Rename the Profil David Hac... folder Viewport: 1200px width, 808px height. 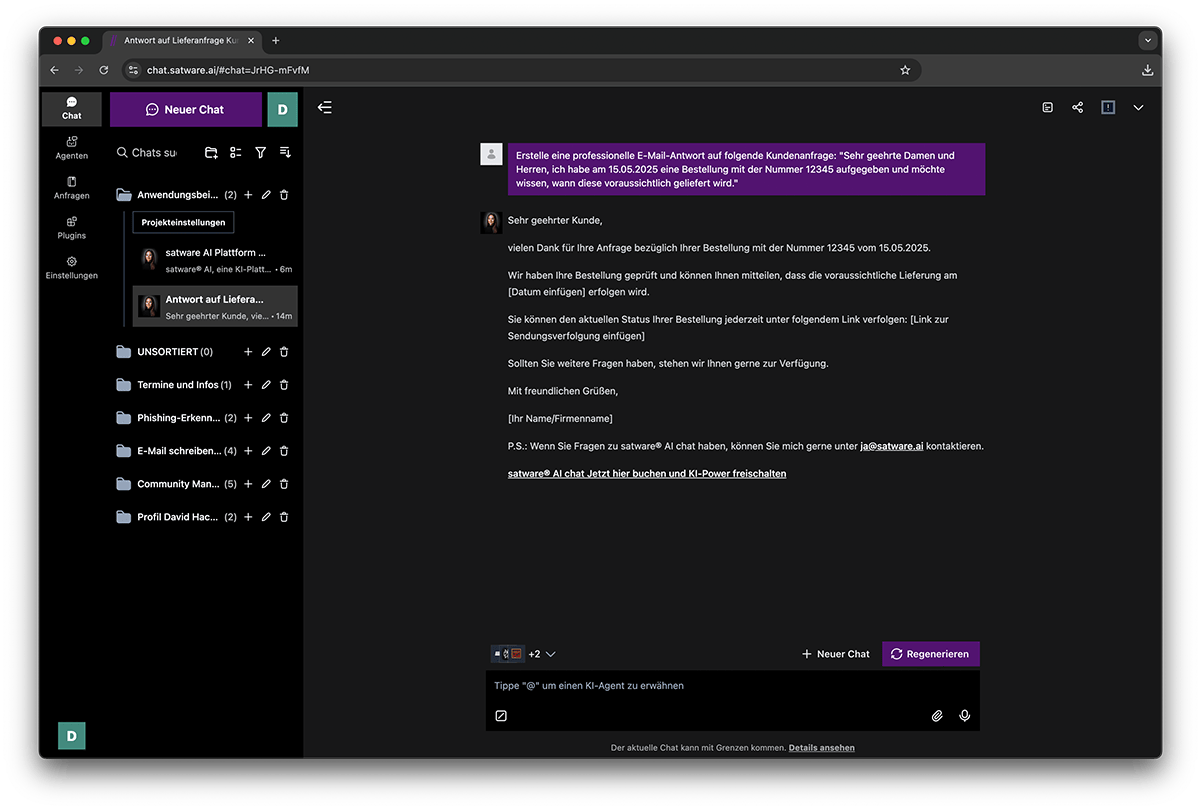266,517
